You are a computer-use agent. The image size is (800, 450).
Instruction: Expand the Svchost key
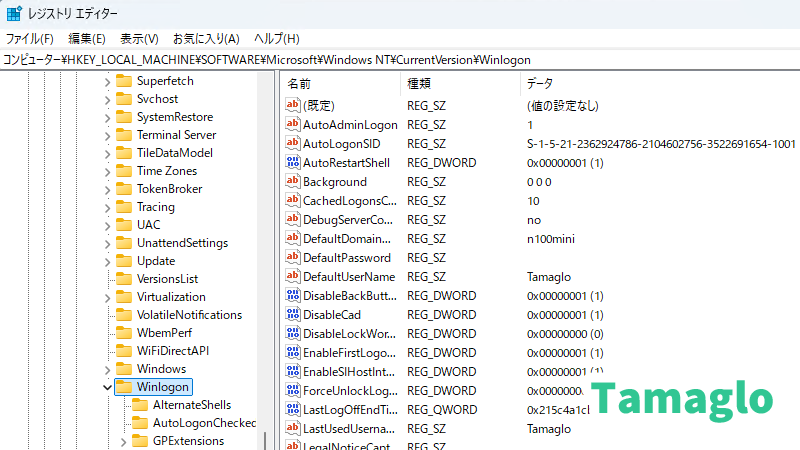tap(107, 99)
